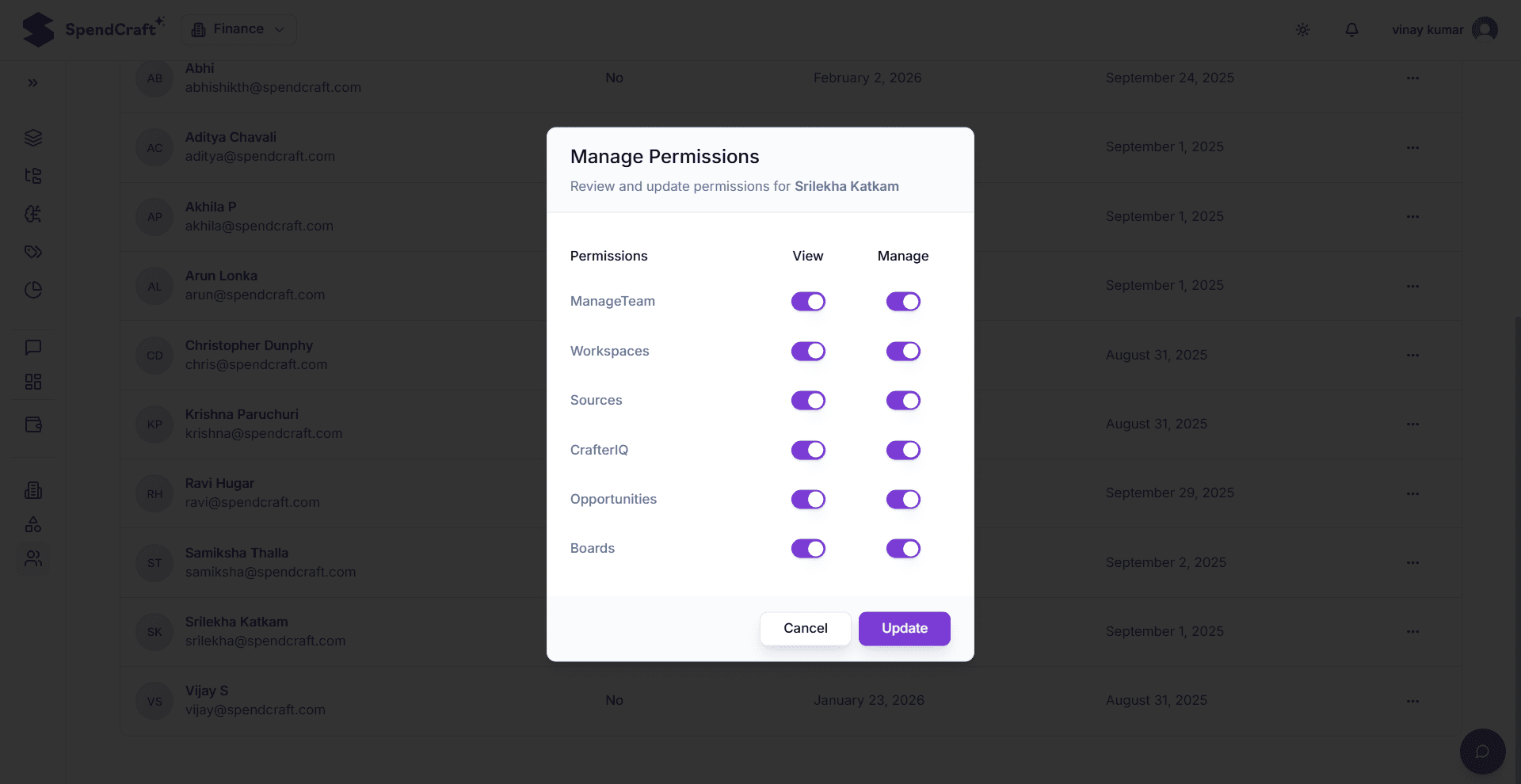Select the wallet icon in the sidebar
Screen dimensions: 1521x784
(x=32, y=425)
